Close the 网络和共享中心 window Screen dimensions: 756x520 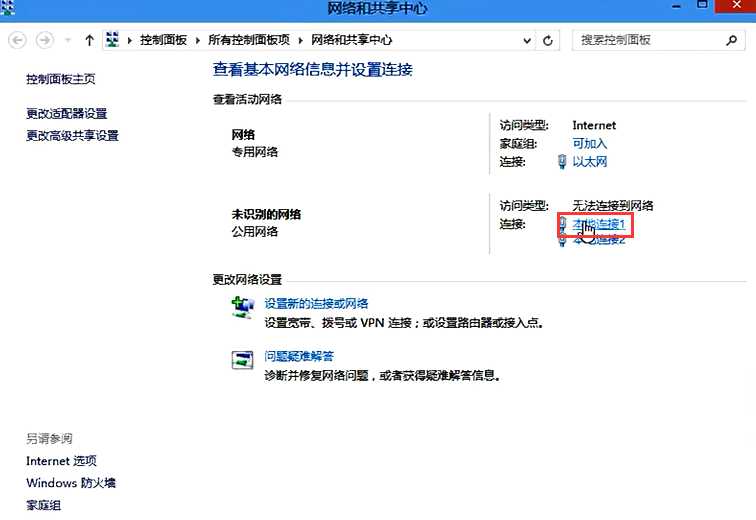[736, 5]
